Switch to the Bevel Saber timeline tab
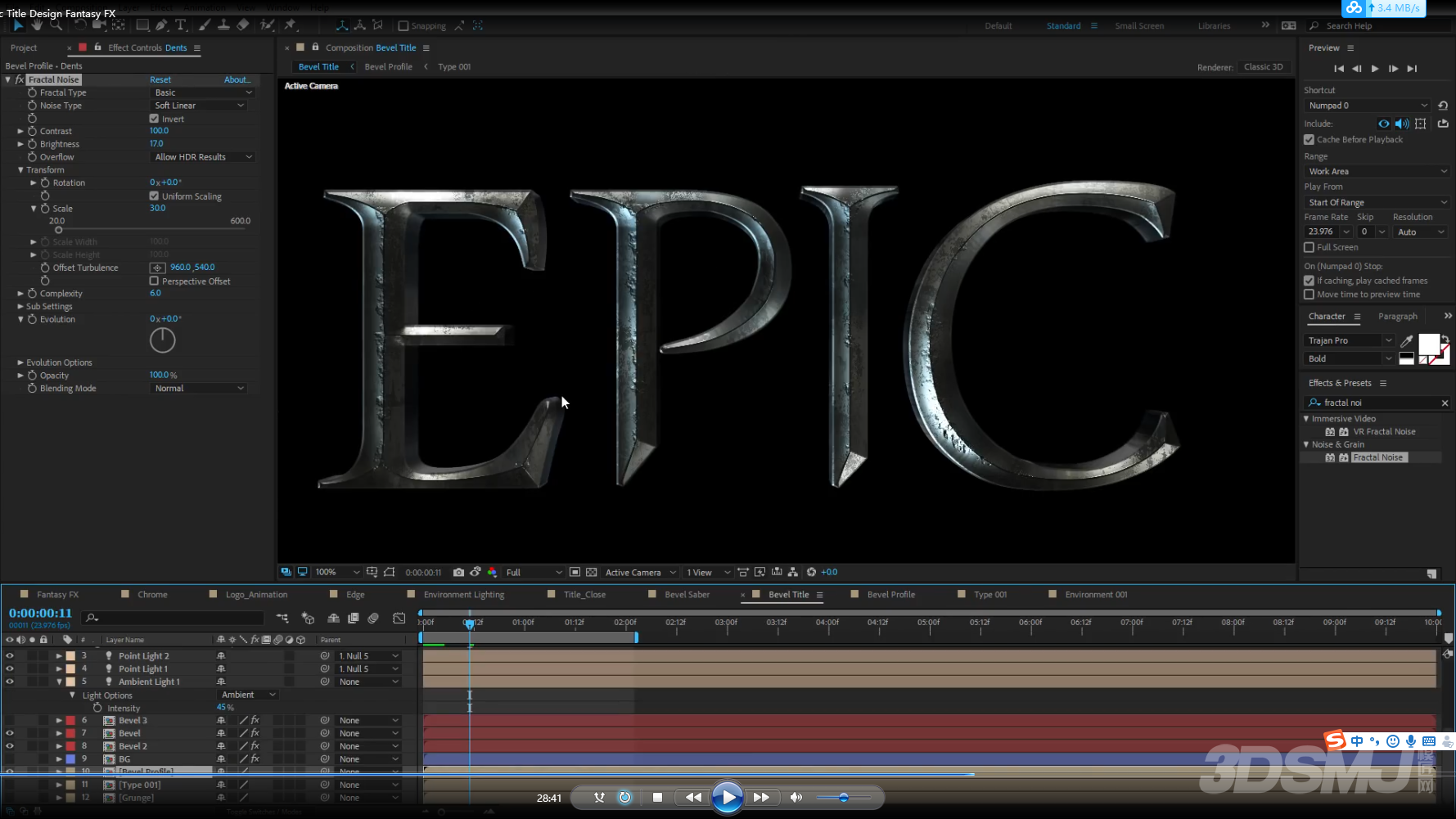The width and height of the screenshot is (1456, 819). click(x=687, y=595)
